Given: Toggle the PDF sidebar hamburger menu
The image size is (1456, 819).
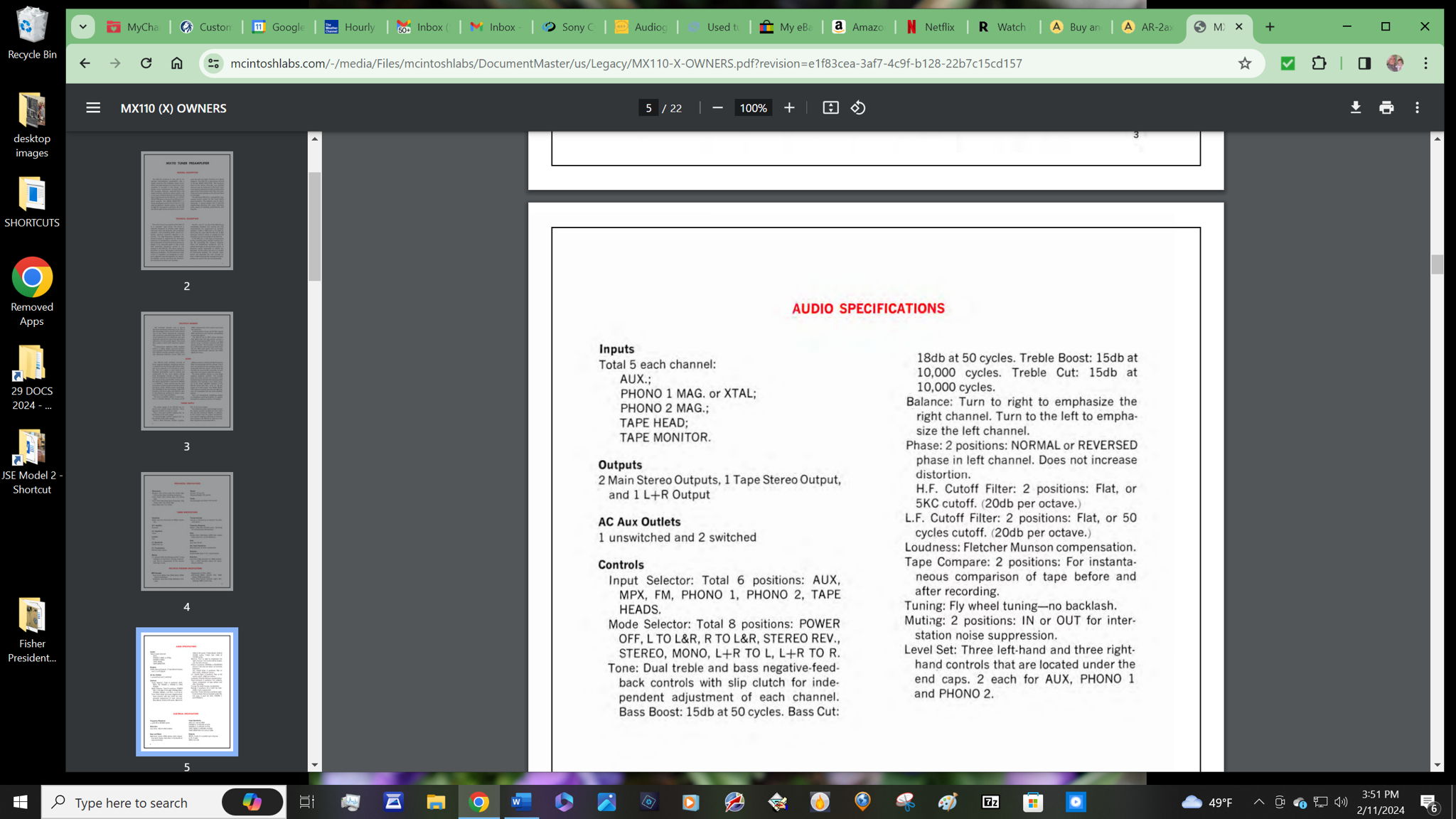Looking at the screenshot, I should [x=93, y=108].
